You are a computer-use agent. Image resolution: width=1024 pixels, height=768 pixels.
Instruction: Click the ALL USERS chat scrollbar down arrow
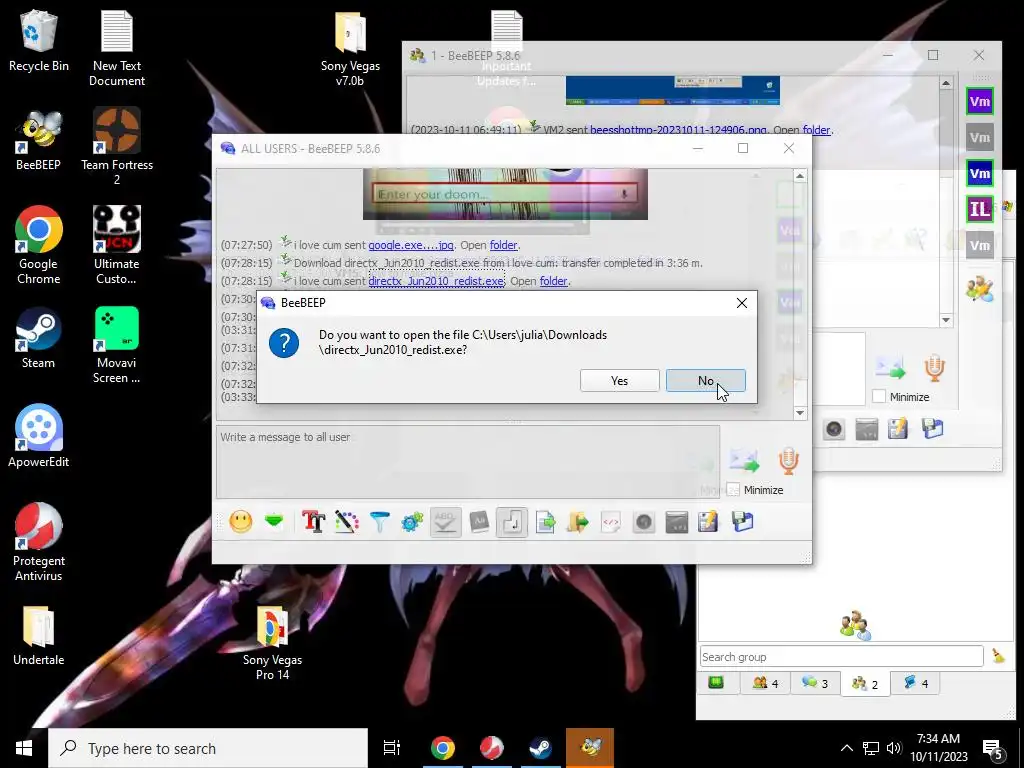pyautogui.click(x=800, y=413)
